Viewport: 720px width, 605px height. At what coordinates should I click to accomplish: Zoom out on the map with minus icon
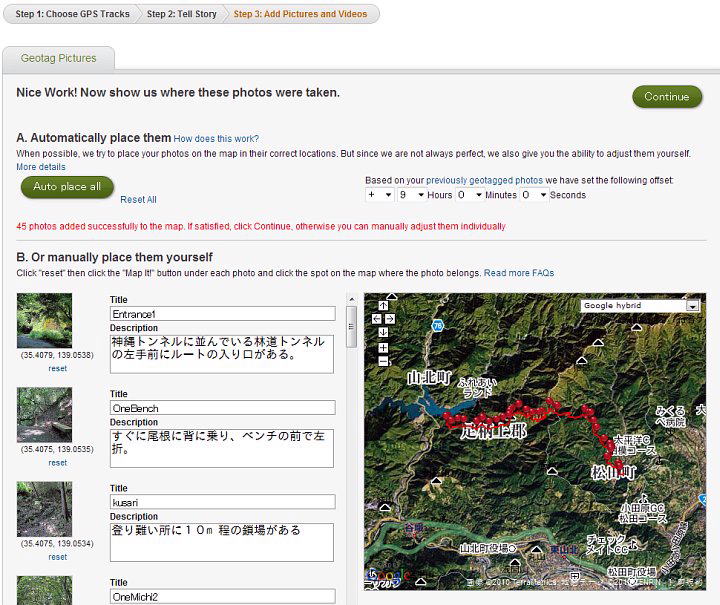[383, 361]
